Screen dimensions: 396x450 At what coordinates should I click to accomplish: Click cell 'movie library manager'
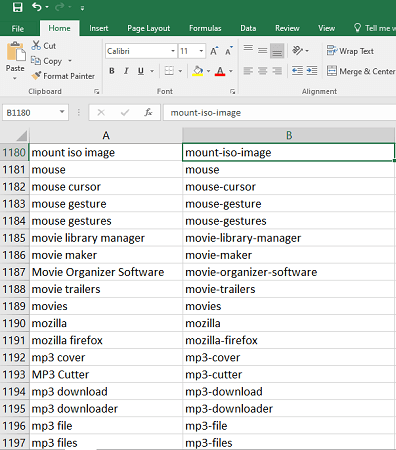tap(106, 238)
